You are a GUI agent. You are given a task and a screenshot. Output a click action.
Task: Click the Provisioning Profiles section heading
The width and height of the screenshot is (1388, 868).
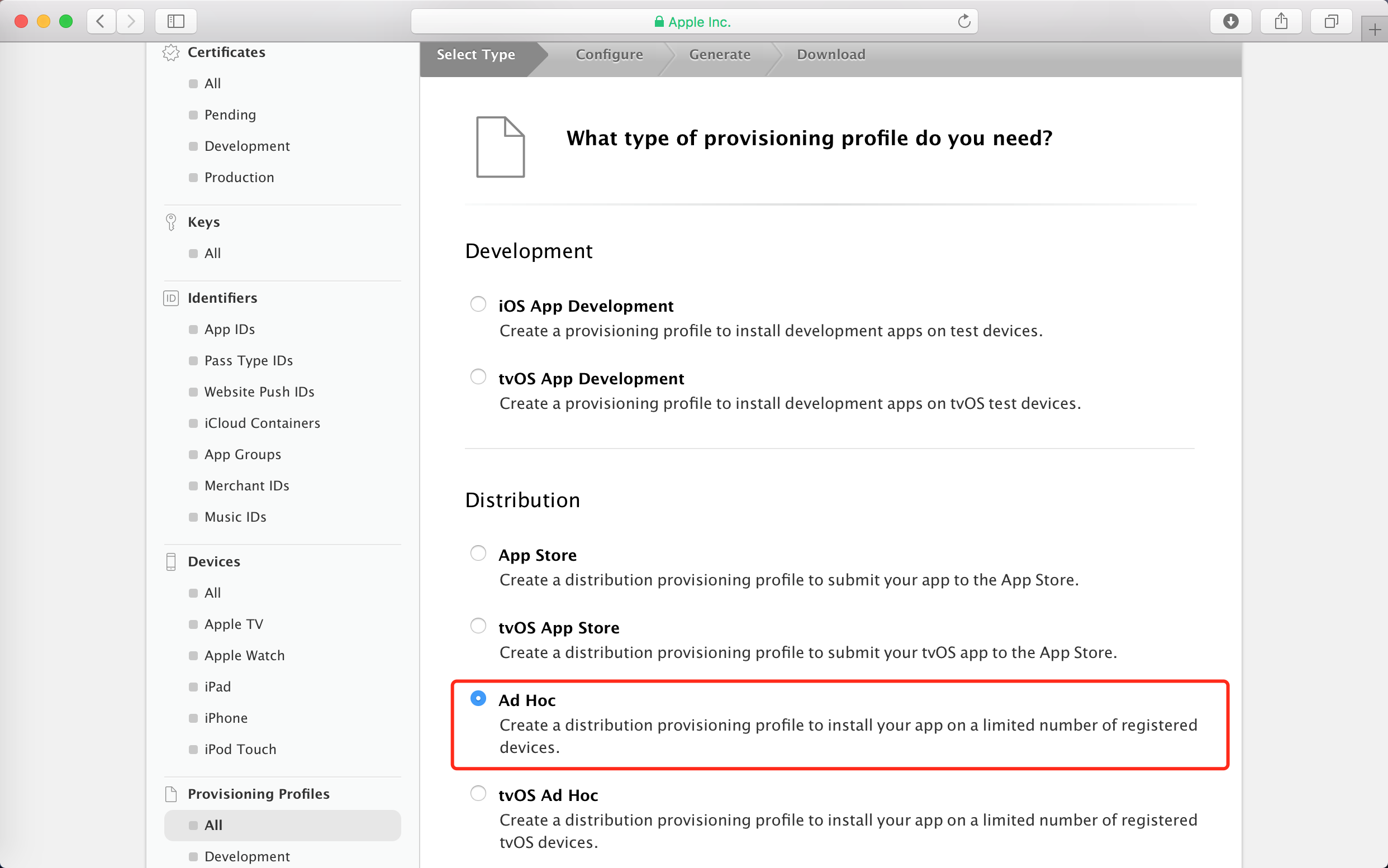pyautogui.click(x=258, y=794)
